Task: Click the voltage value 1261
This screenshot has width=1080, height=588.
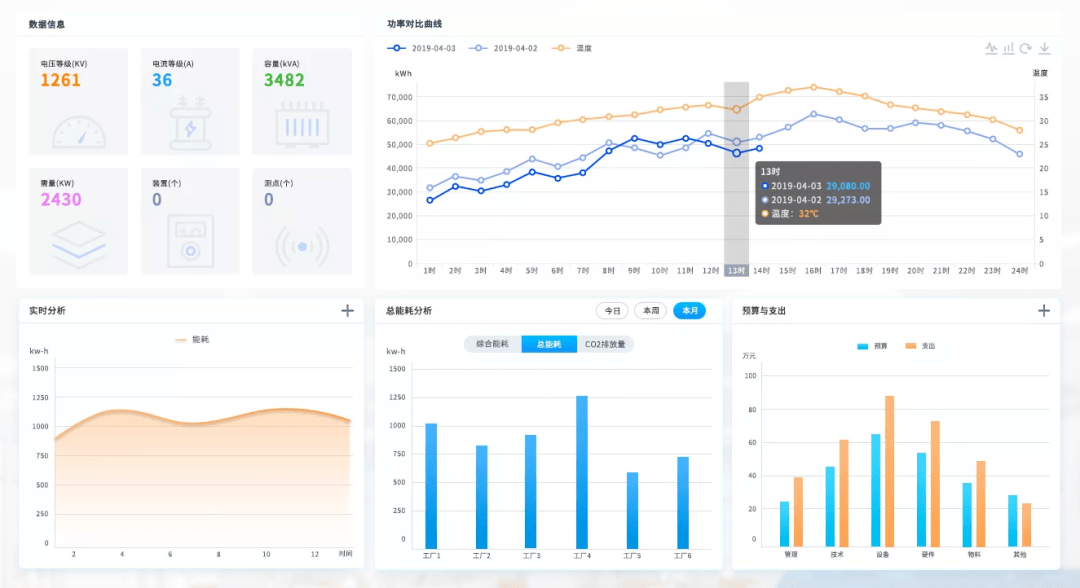Action: 61,80
